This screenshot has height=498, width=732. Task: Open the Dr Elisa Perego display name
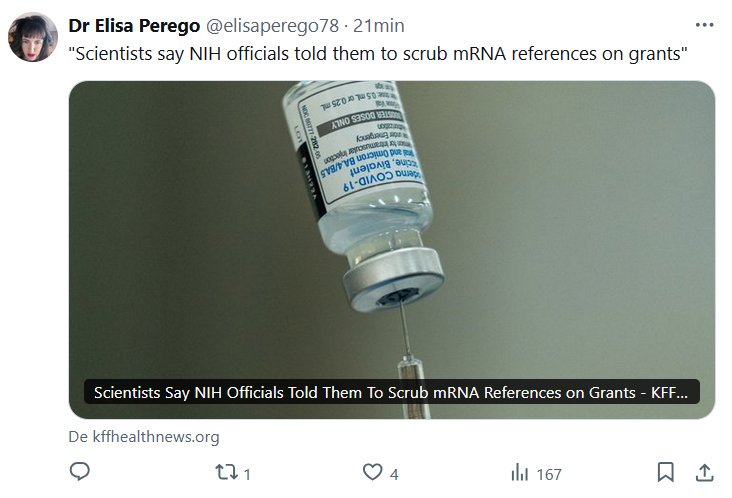133,24
